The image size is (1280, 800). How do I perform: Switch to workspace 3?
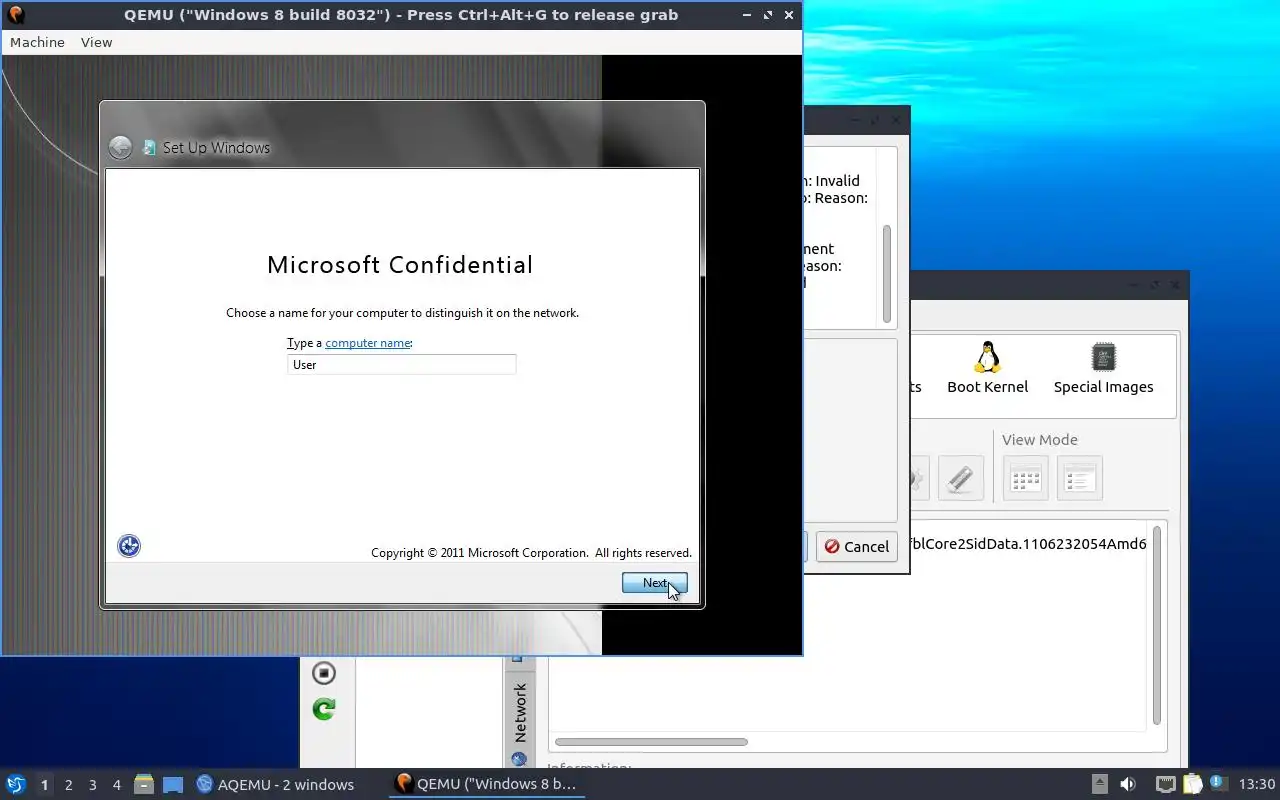point(92,784)
